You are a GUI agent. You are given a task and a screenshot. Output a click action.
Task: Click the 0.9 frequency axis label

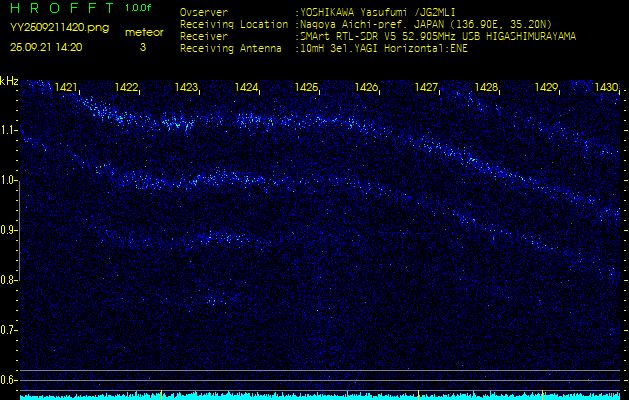10,230
